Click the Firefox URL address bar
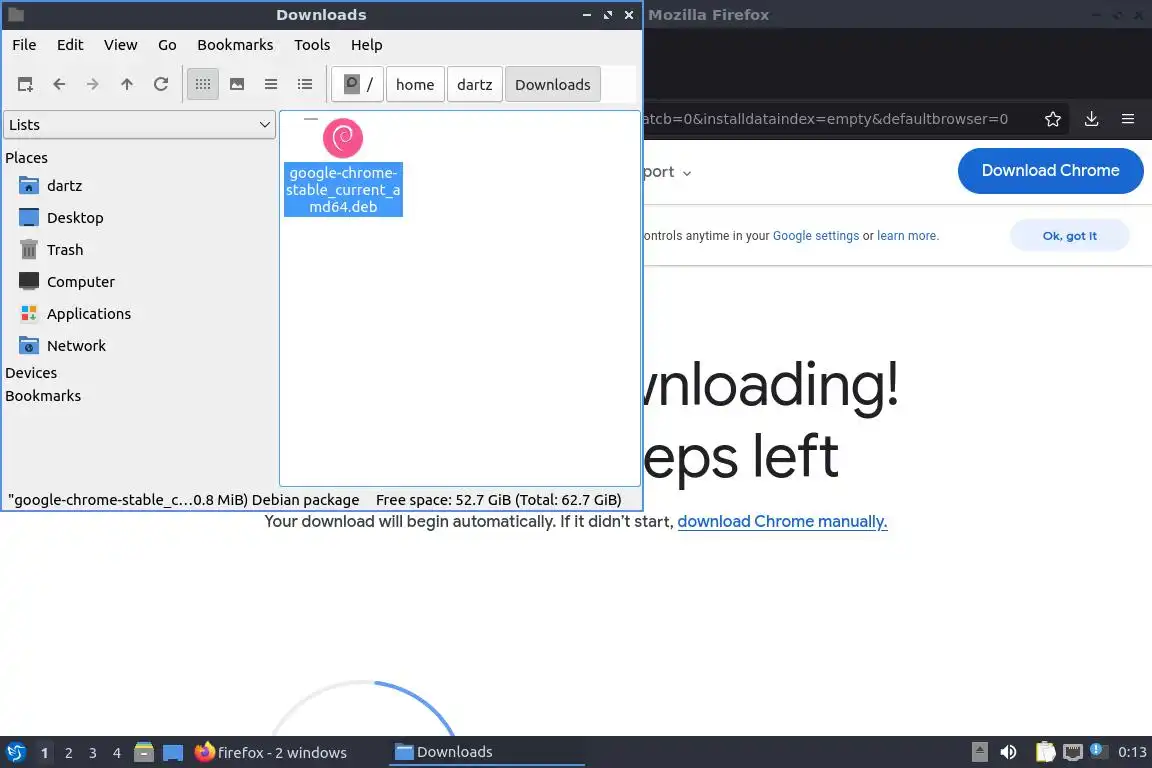 [827, 119]
